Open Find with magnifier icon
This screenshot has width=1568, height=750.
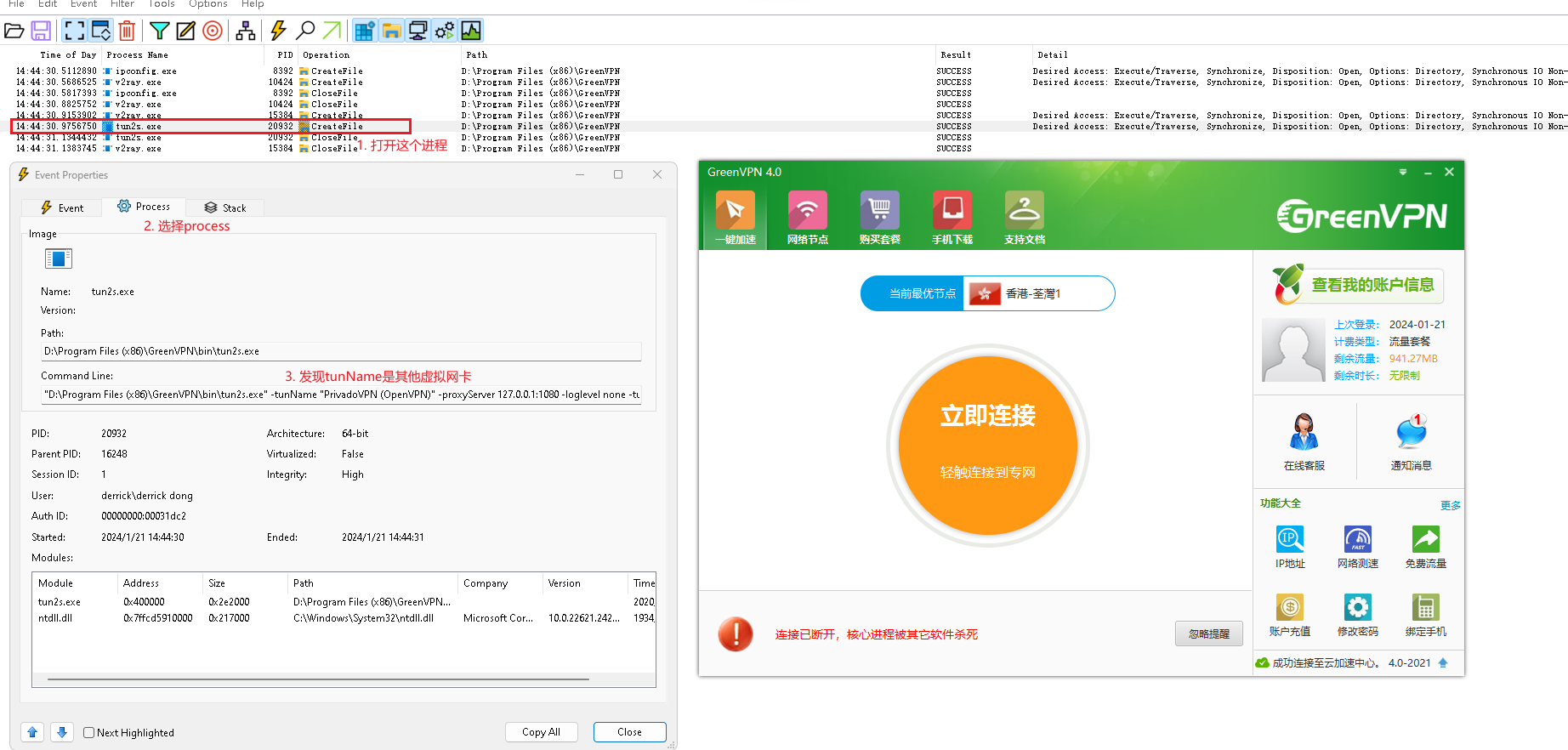[304, 31]
